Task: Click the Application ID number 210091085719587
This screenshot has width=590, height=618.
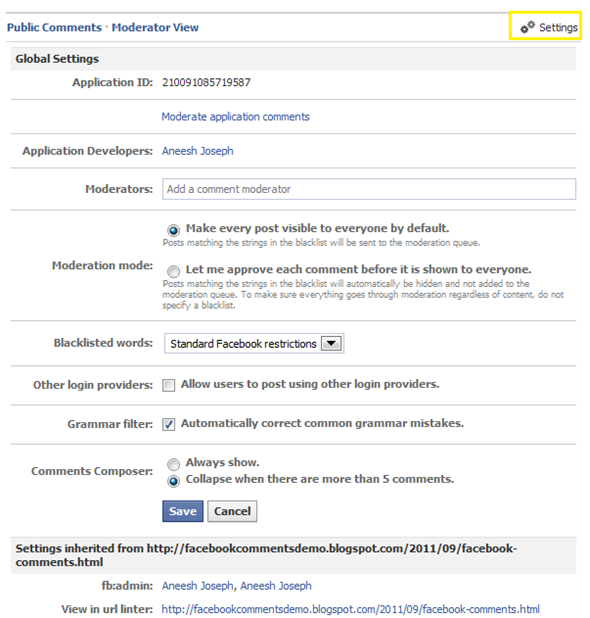Action: click(x=206, y=82)
